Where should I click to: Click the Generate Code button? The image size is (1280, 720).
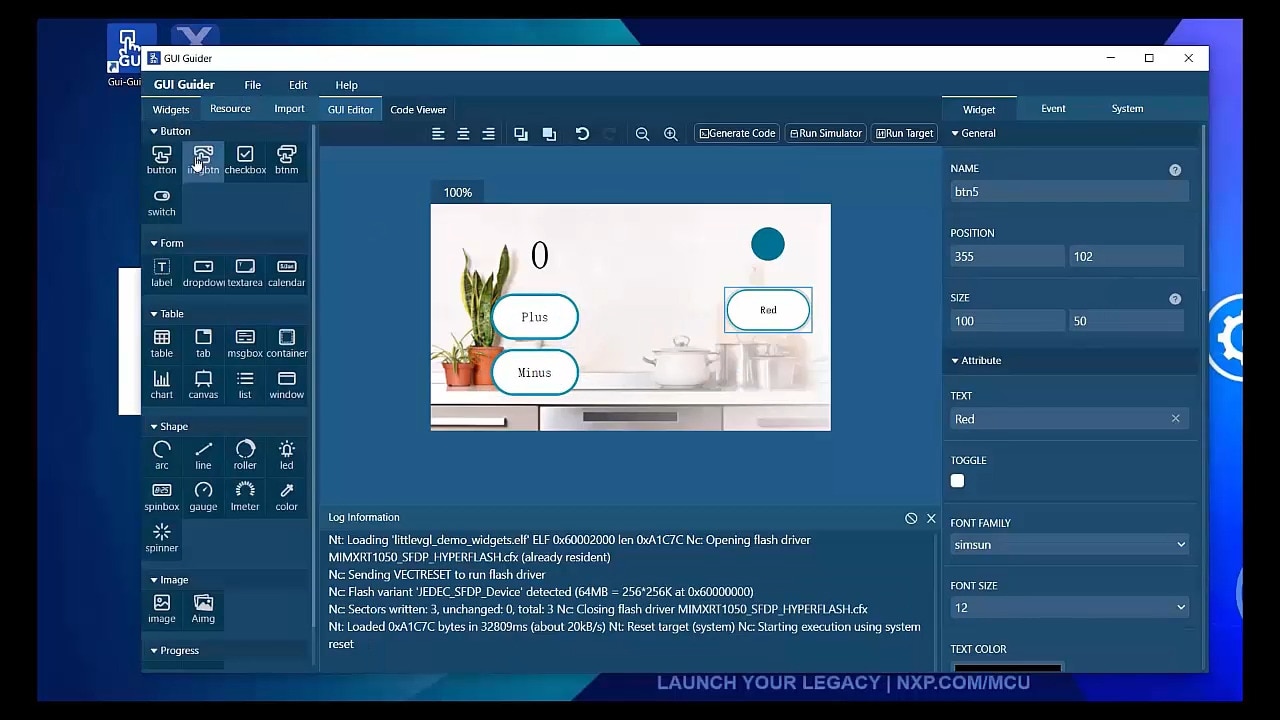pos(737,134)
